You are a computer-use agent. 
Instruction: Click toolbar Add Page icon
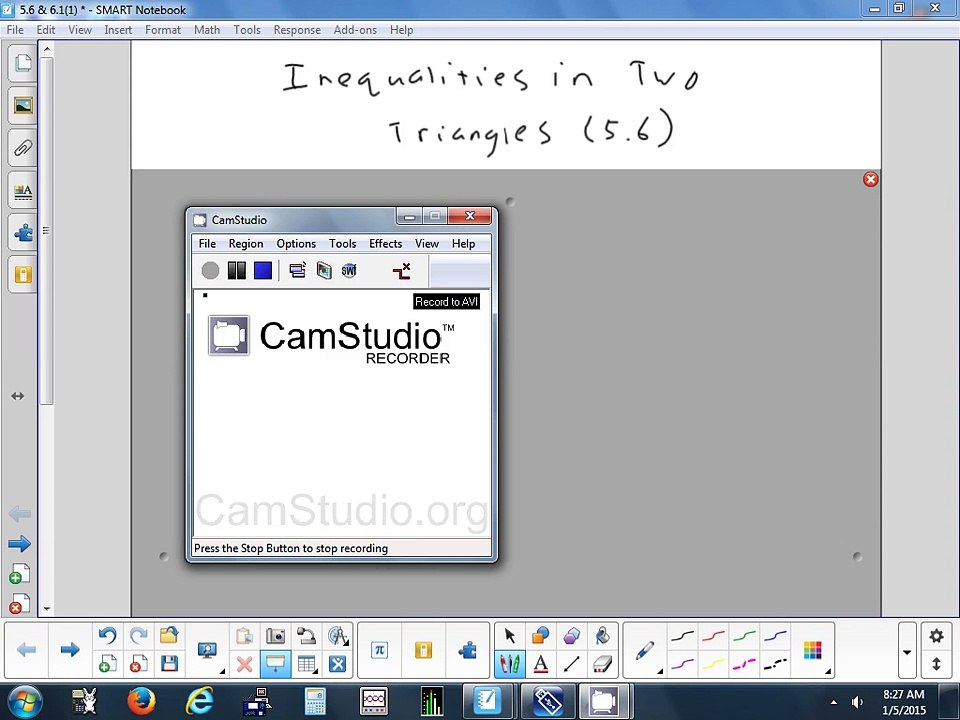pyautogui.click(x=108, y=664)
